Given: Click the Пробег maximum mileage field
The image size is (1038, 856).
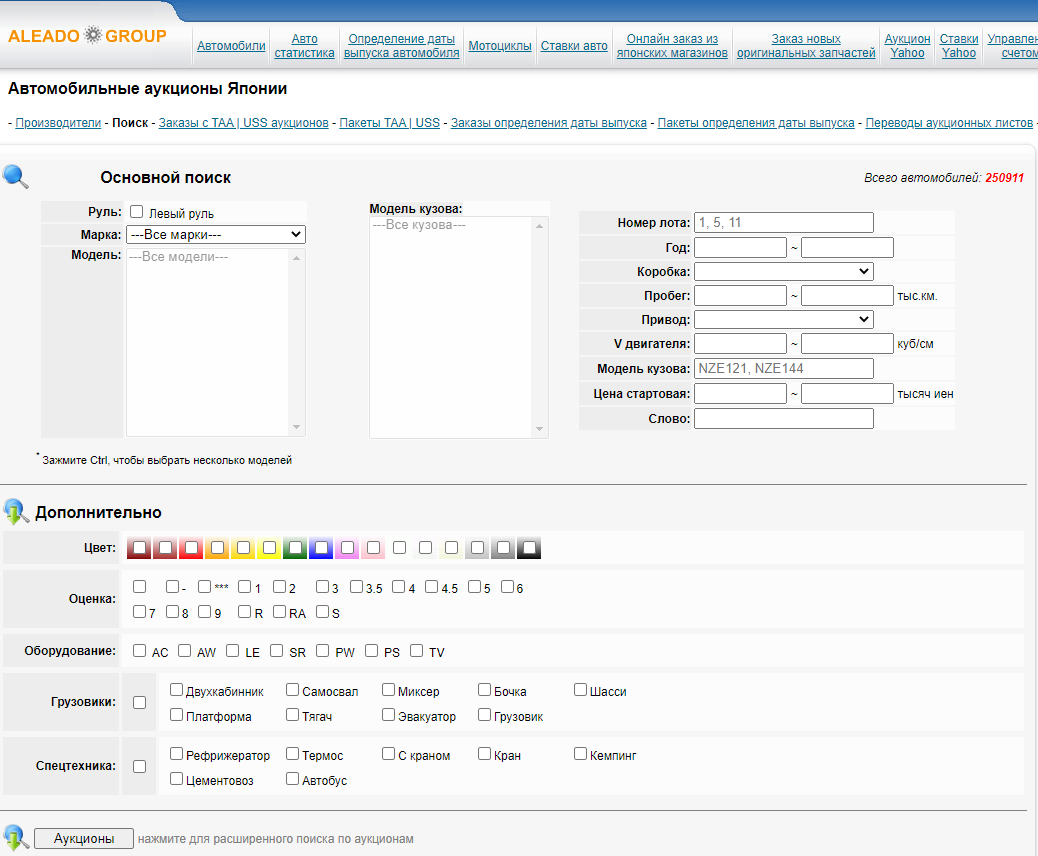Looking at the screenshot, I should [x=847, y=295].
